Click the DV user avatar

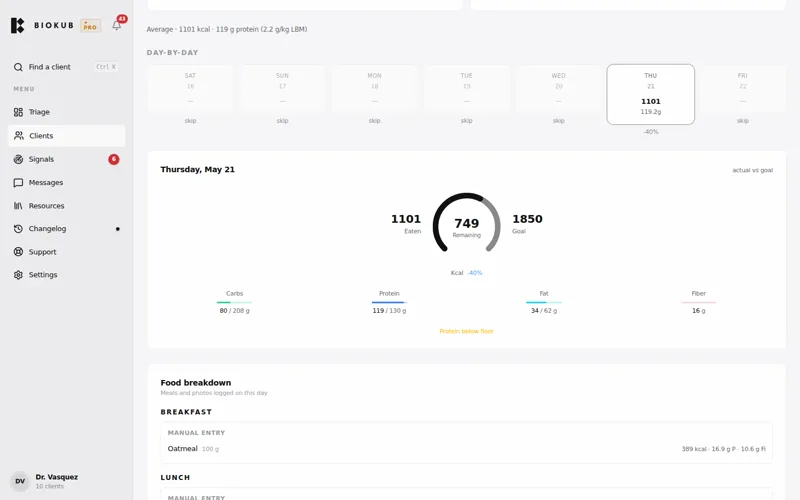[x=20, y=481]
